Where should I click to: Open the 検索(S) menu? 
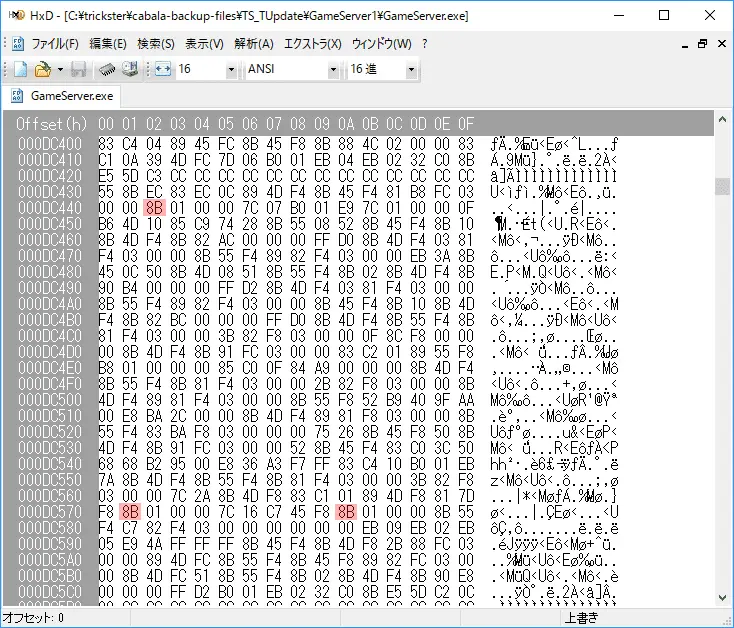[x=155, y=44]
